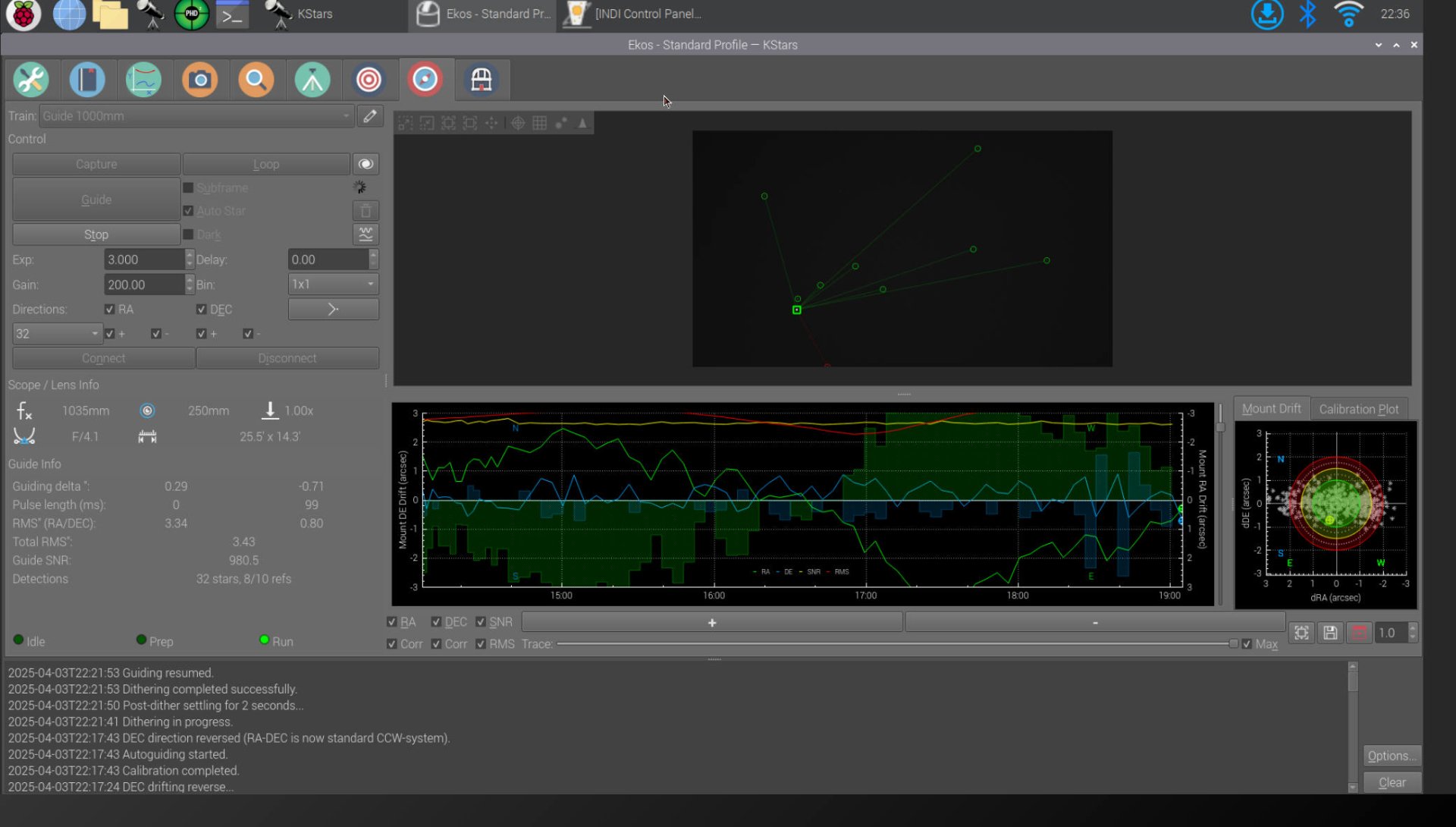Increase Delay value with its up arrow
Image resolution: width=1456 pixels, height=827 pixels.
373,254
